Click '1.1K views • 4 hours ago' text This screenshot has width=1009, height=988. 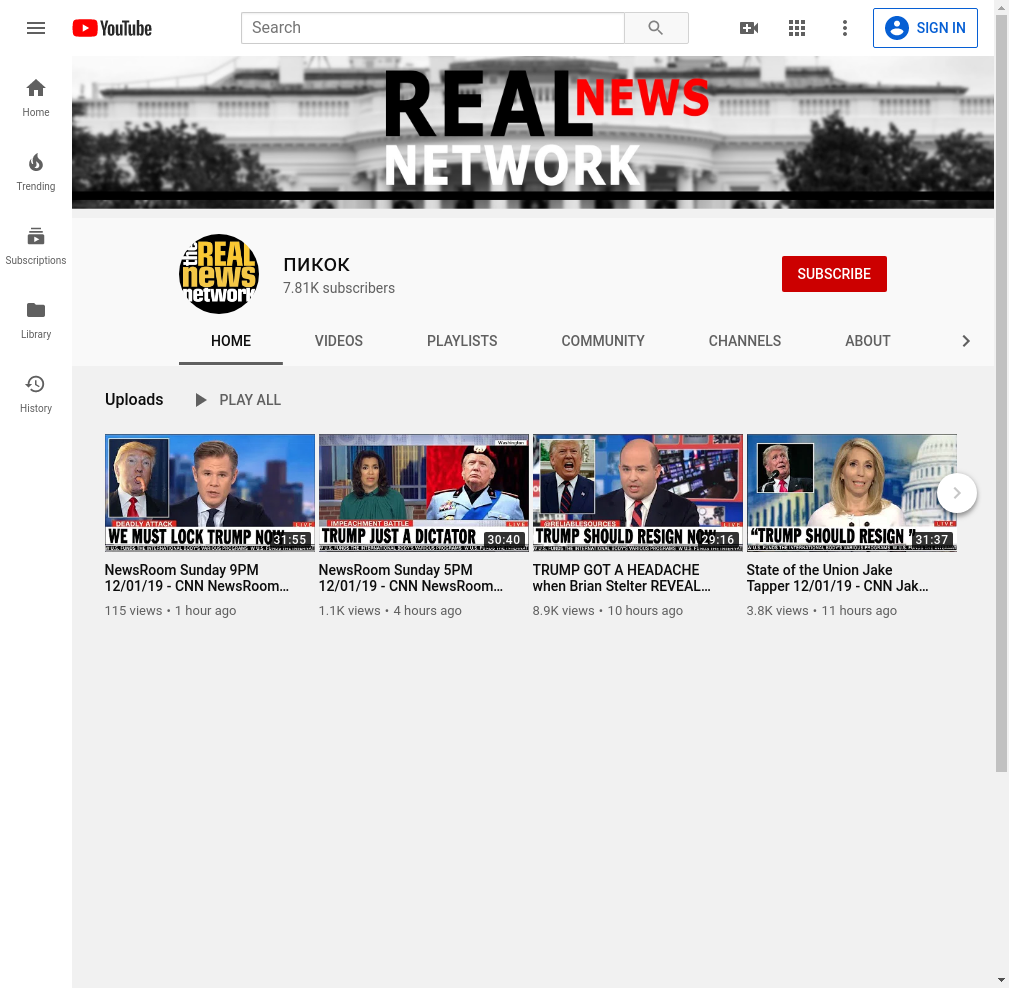pos(390,611)
